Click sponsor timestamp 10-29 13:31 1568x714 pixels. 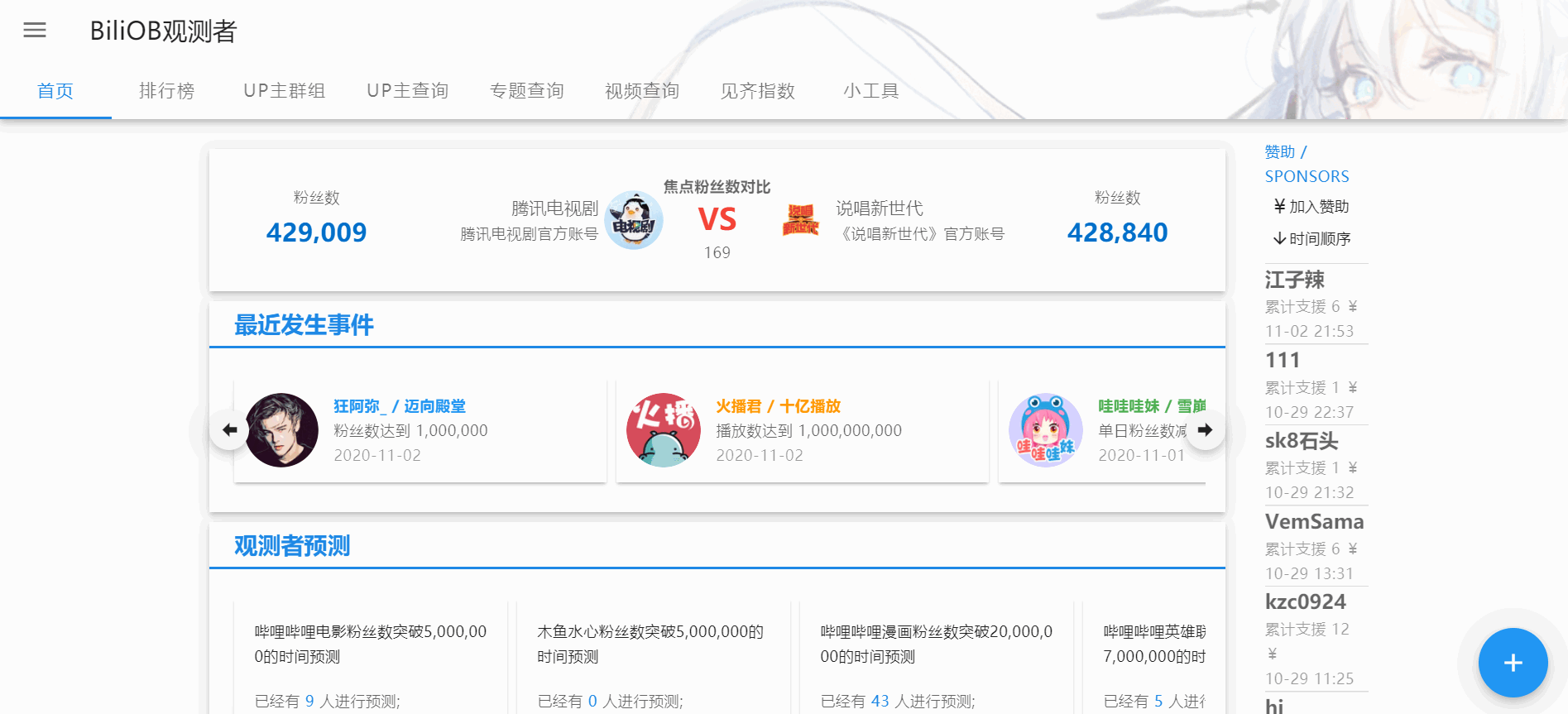tap(1309, 573)
